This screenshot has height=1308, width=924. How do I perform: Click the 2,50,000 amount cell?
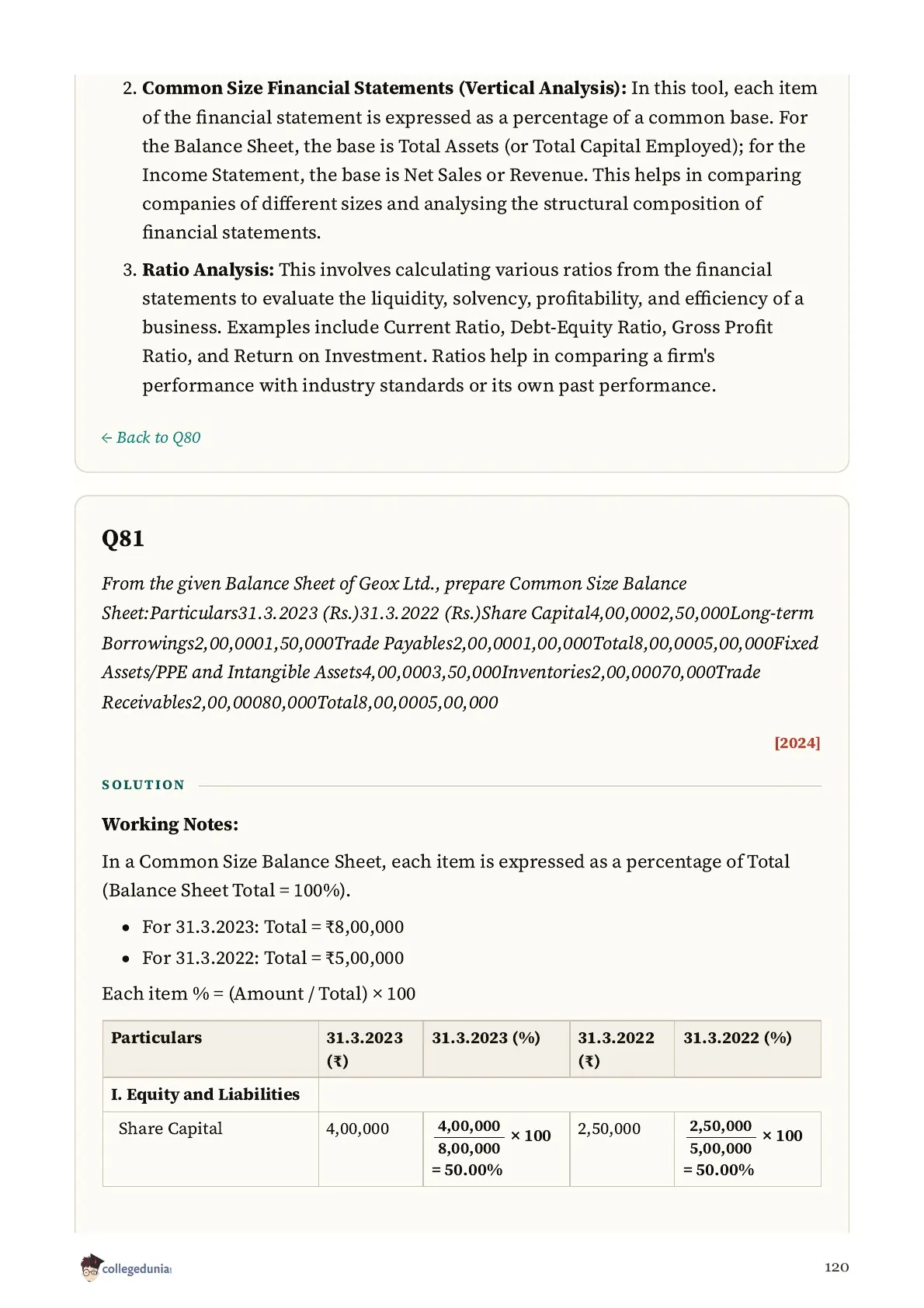(x=609, y=1129)
